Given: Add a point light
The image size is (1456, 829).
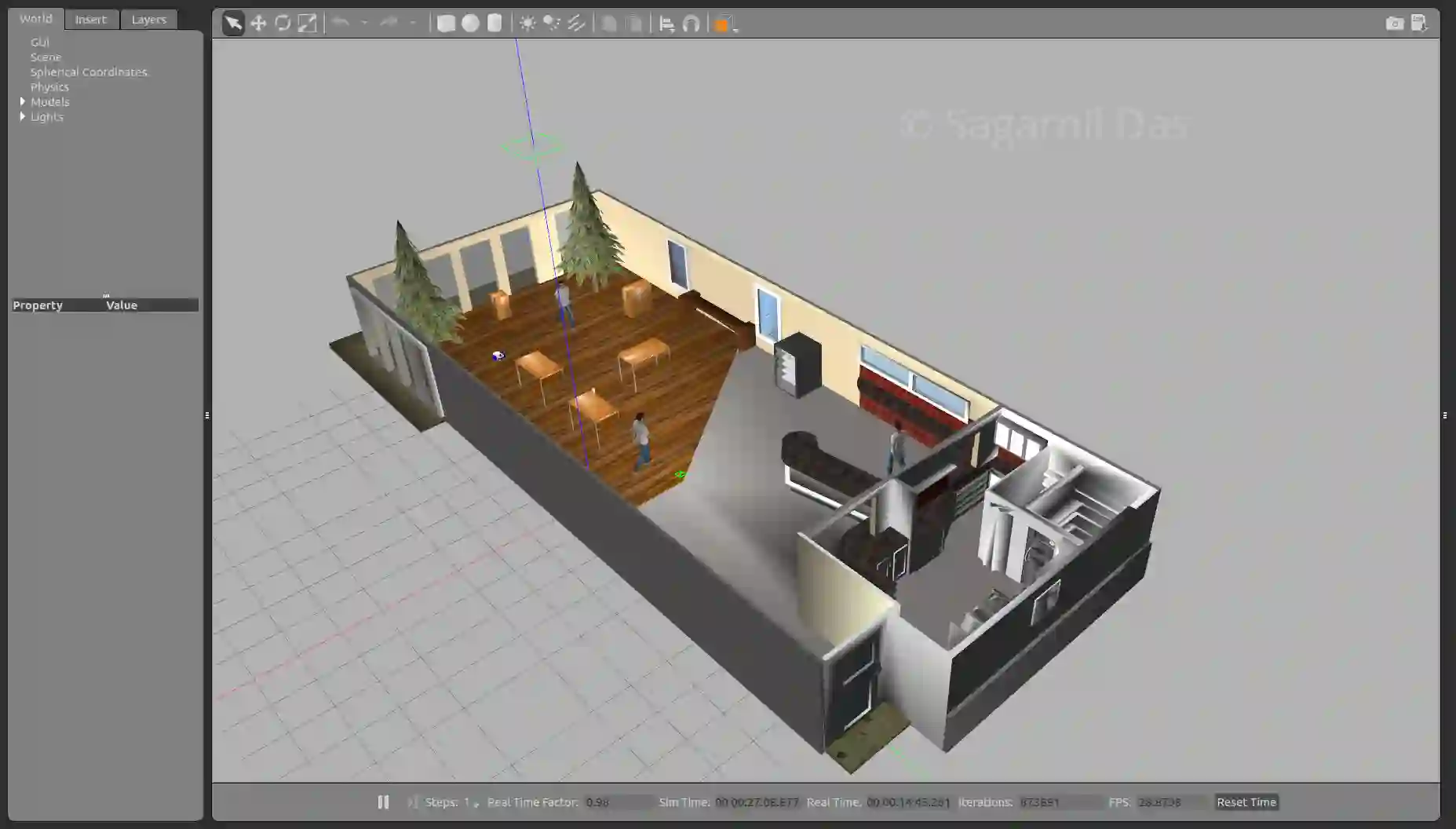Looking at the screenshot, I should (x=527, y=24).
